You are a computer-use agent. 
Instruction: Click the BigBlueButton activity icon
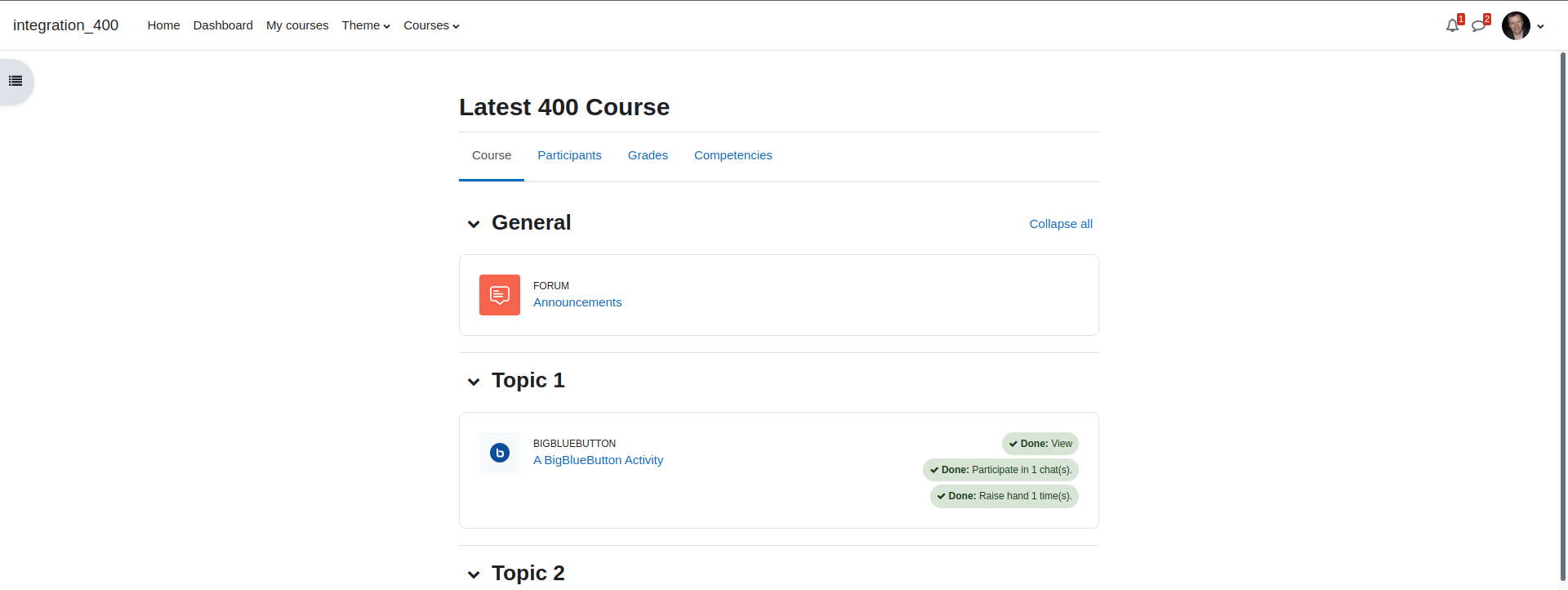coord(500,453)
